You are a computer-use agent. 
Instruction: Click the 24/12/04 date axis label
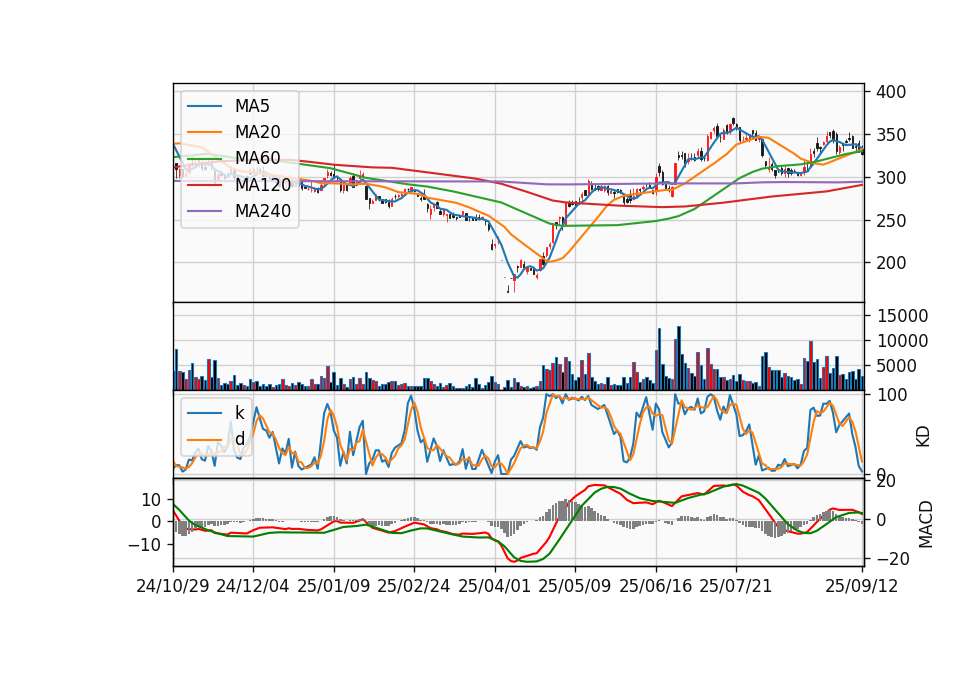[x=253, y=586]
